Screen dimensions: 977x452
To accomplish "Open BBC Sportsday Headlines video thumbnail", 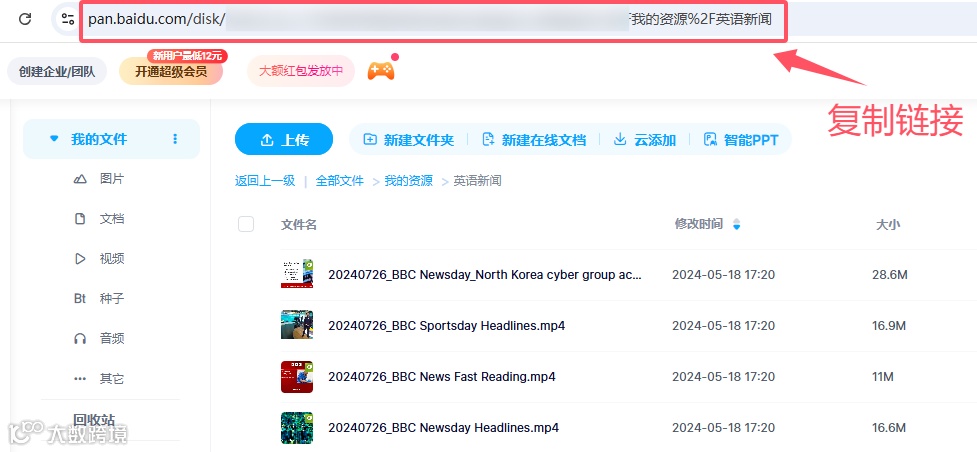I will coord(297,325).
